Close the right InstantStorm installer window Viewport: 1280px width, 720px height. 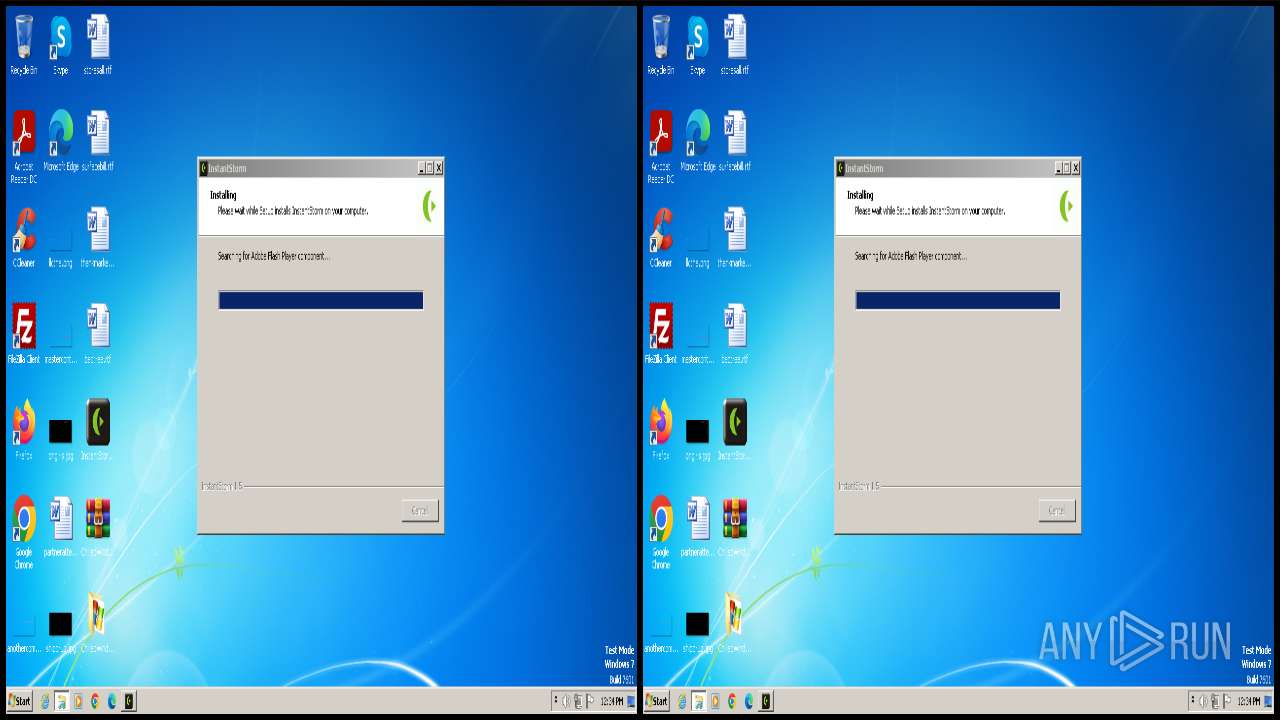1075,168
